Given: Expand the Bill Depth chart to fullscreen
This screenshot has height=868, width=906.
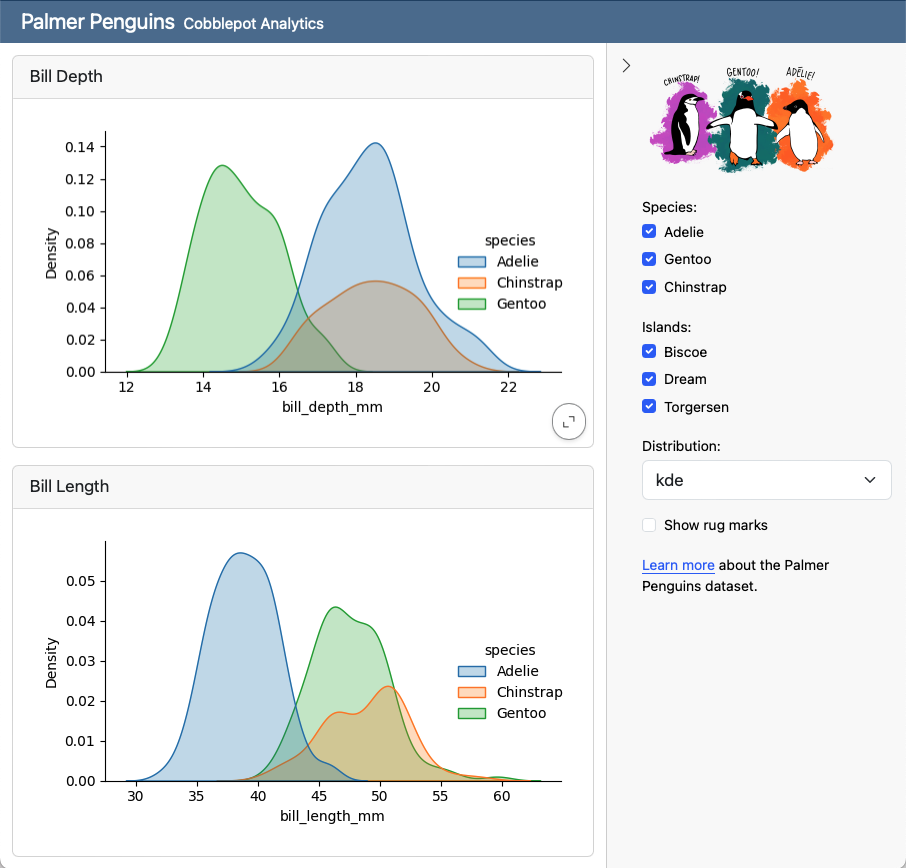Looking at the screenshot, I should (x=568, y=421).
